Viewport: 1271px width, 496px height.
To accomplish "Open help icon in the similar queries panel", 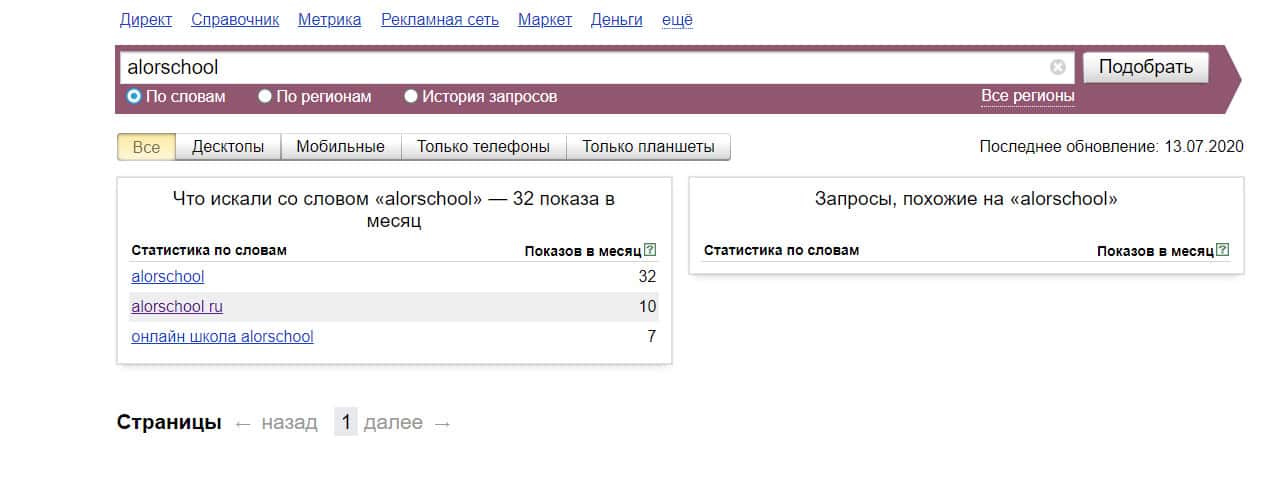I will [x=1223, y=250].
